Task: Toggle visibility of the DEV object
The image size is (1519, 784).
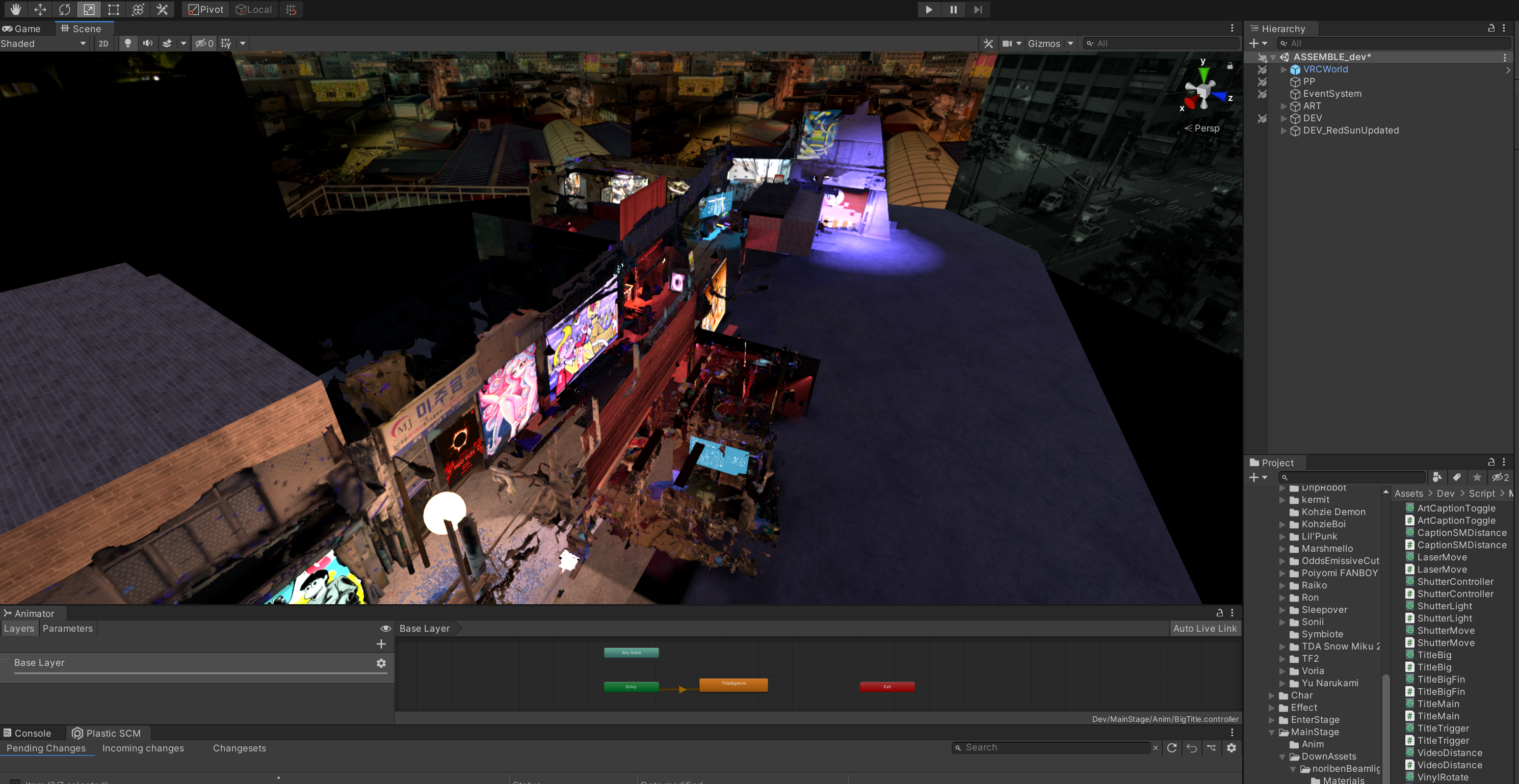Action: [1261, 119]
